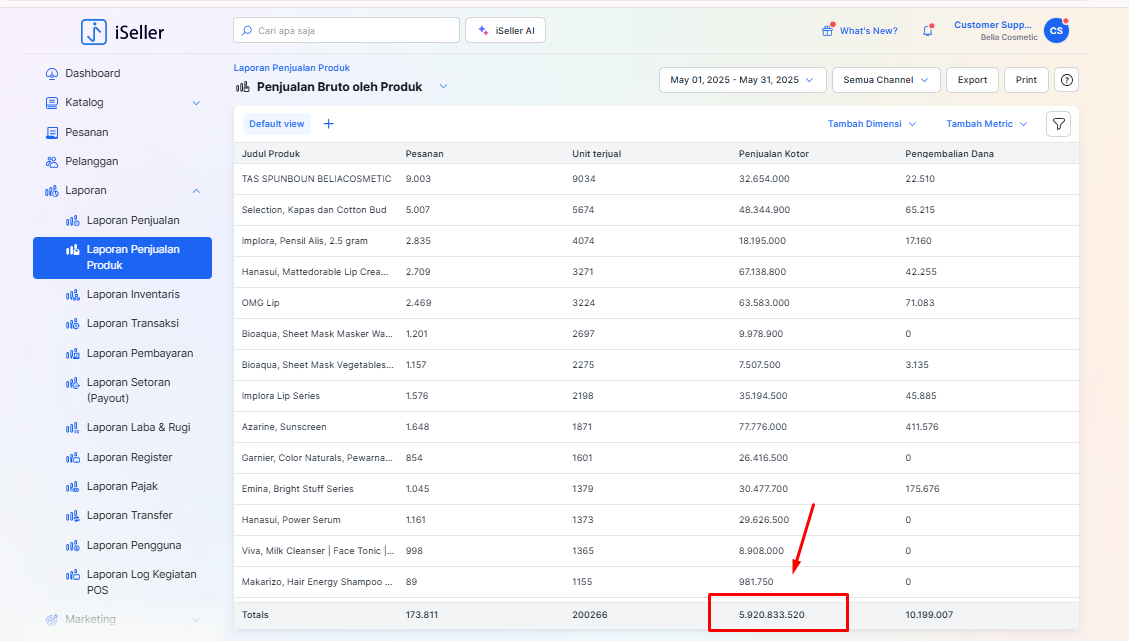1129x641 pixels.
Task: Open the table filter icon
Action: 1058,124
